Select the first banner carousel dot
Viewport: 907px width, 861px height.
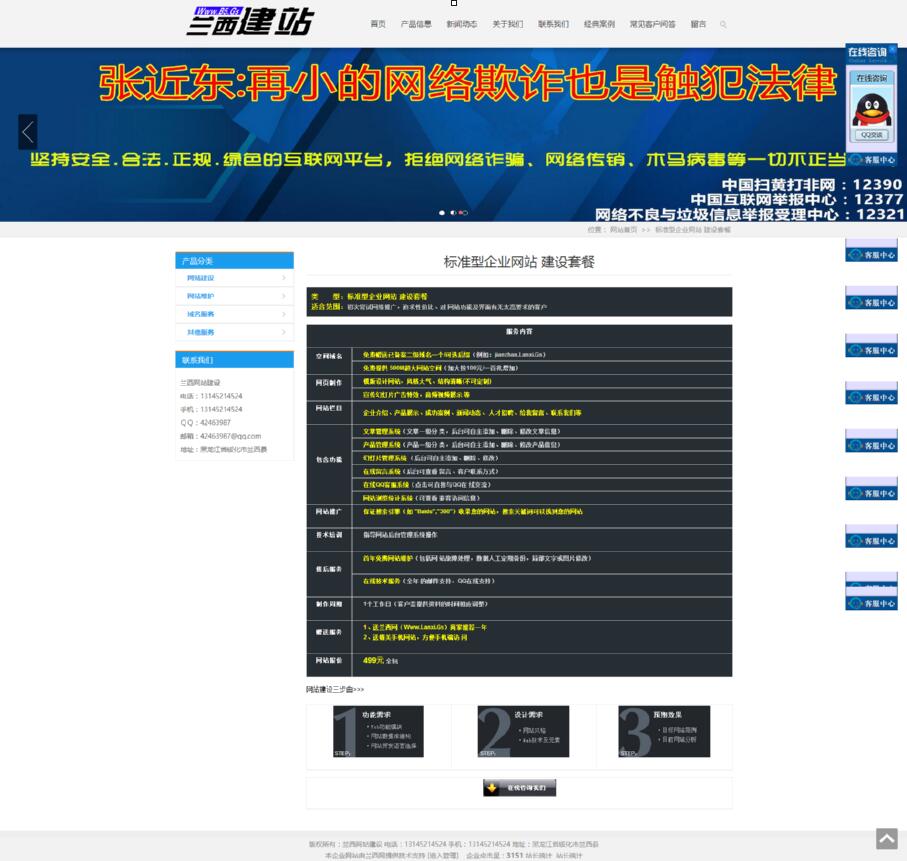(442, 213)
